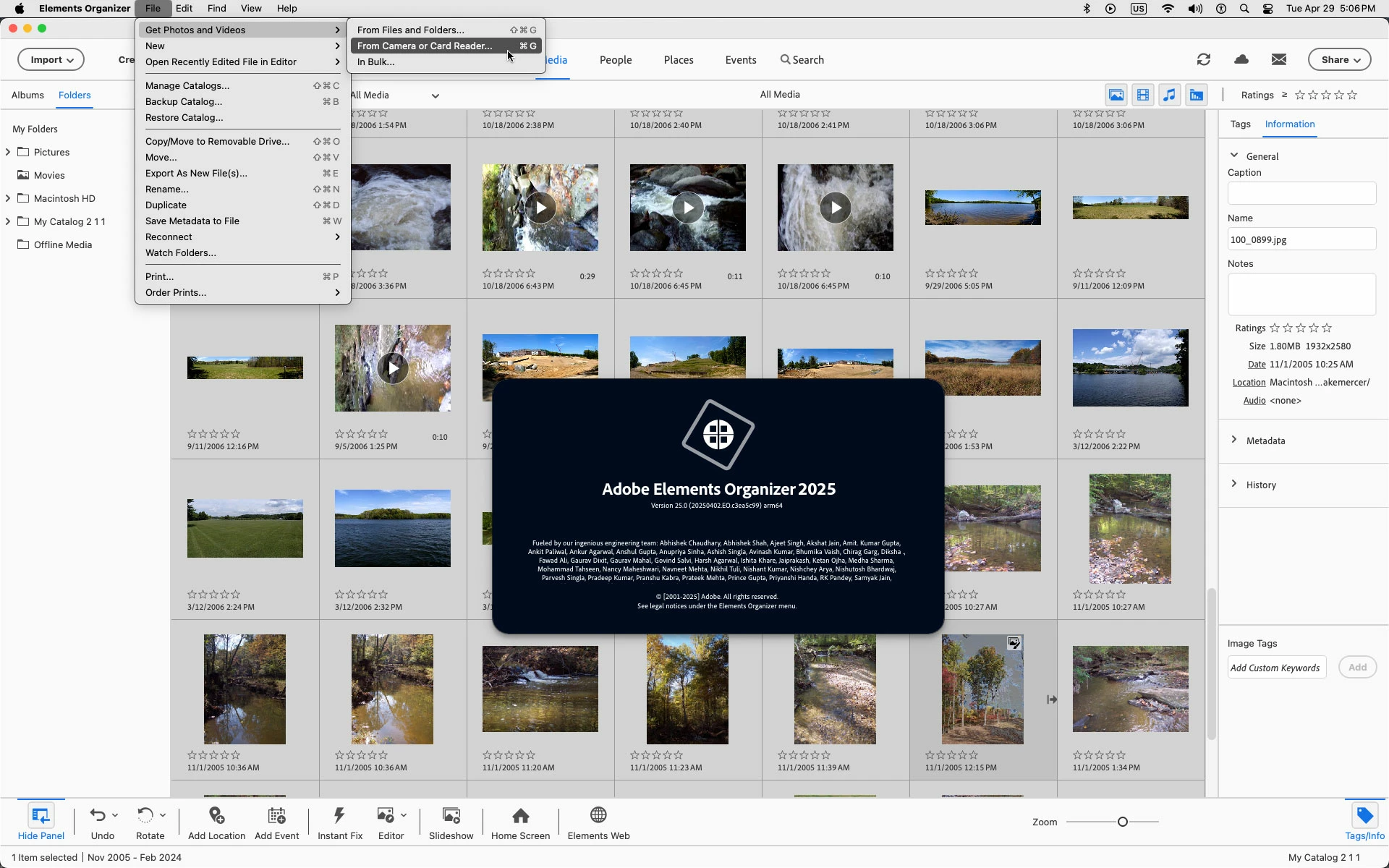Open the Slideshow tool
The height and width of the screenshot is (868, 1389).
point(451,816)
